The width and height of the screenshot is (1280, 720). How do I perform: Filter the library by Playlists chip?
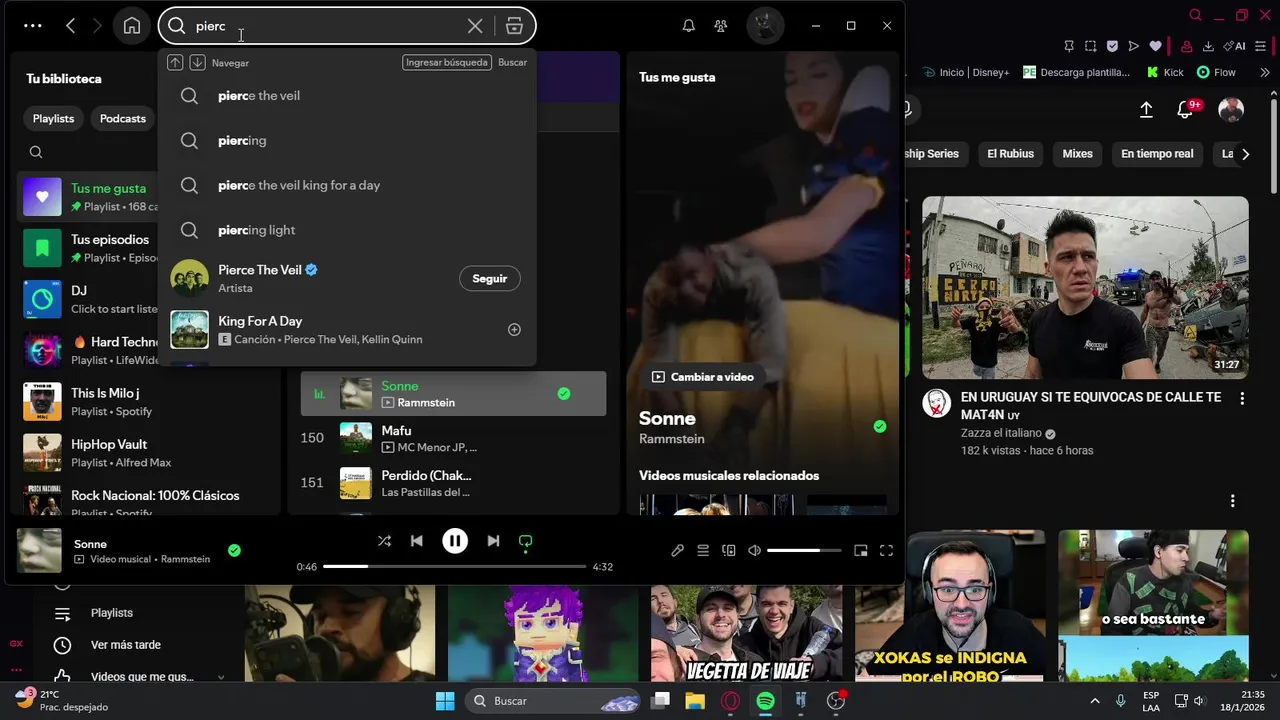coord(53,118)
